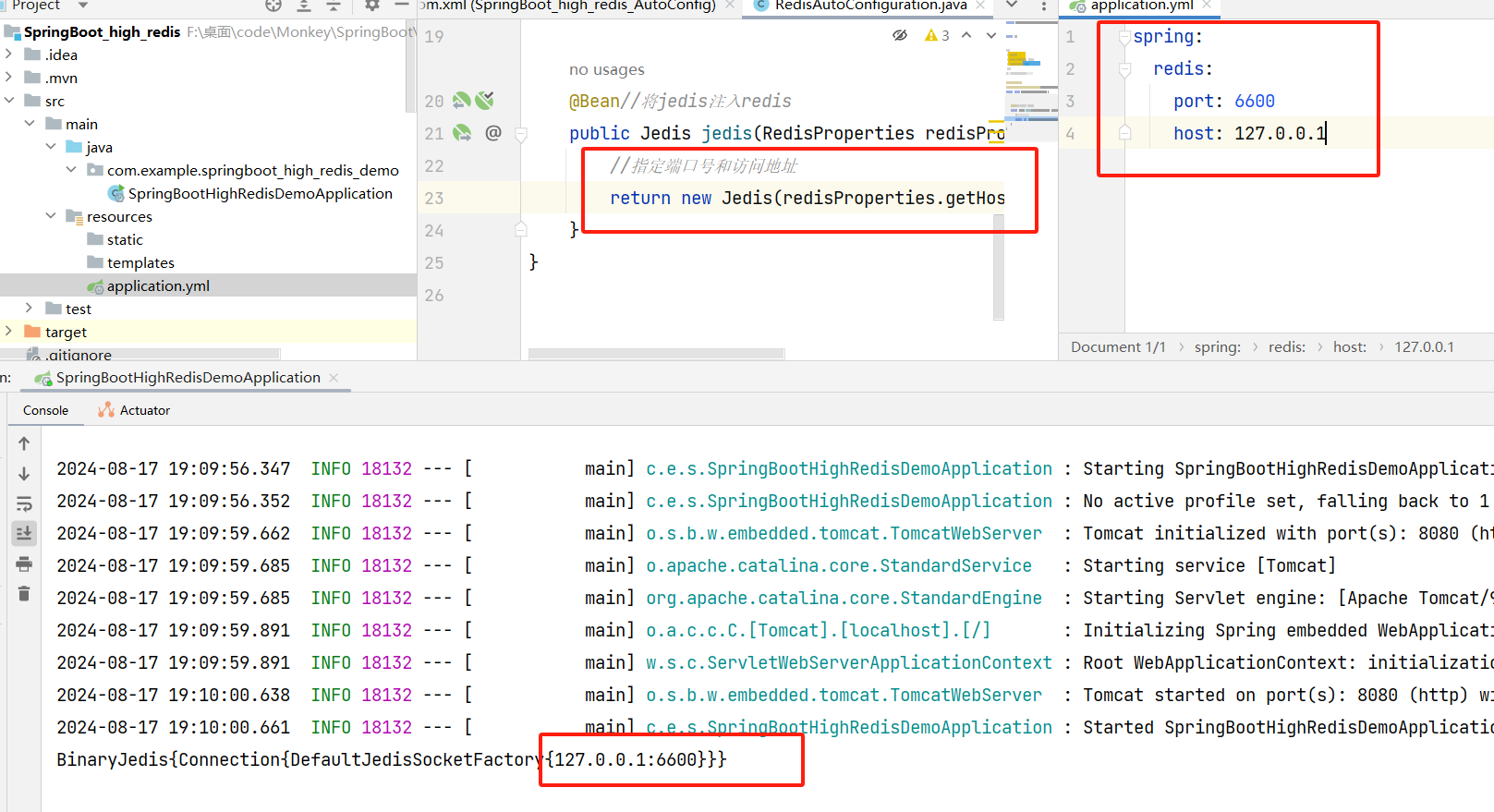The width and height of the screenshot is (1494, 812).
Task: Toggle the reader mode eye icon in editor
Action: [900, 35]
